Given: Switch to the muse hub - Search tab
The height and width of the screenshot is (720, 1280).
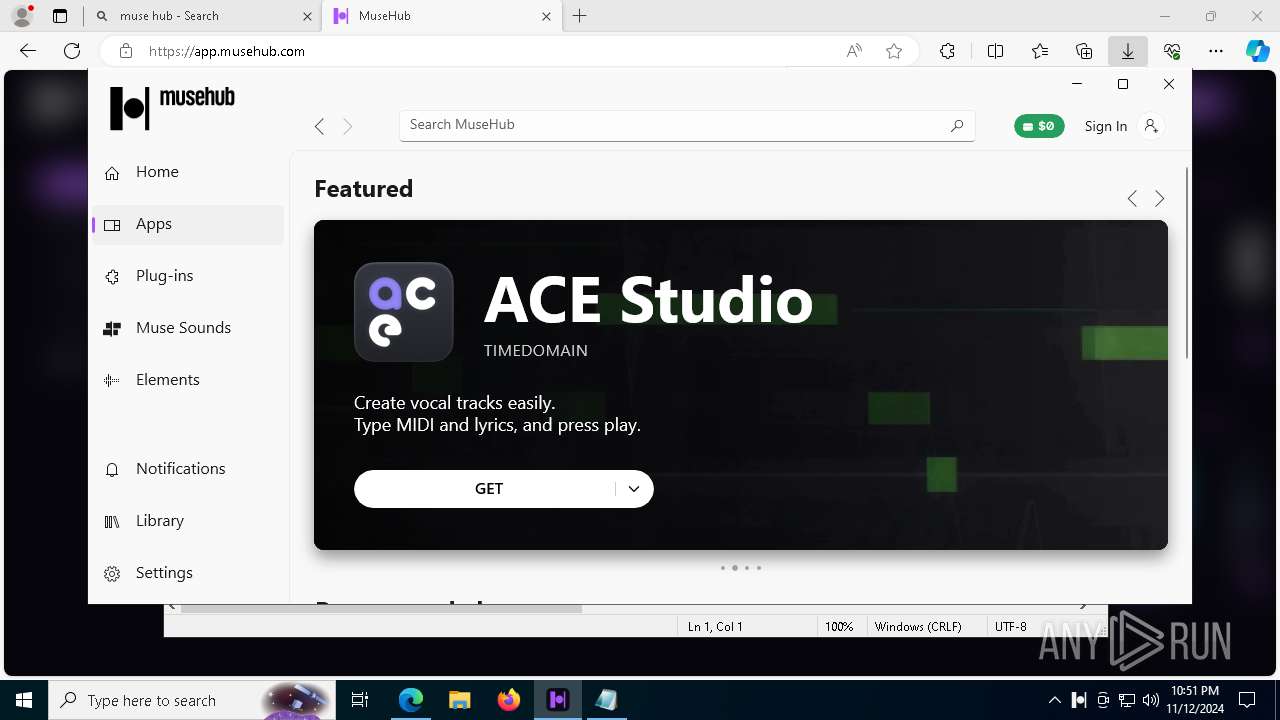Looking at the screenshot, I should 204,16.
